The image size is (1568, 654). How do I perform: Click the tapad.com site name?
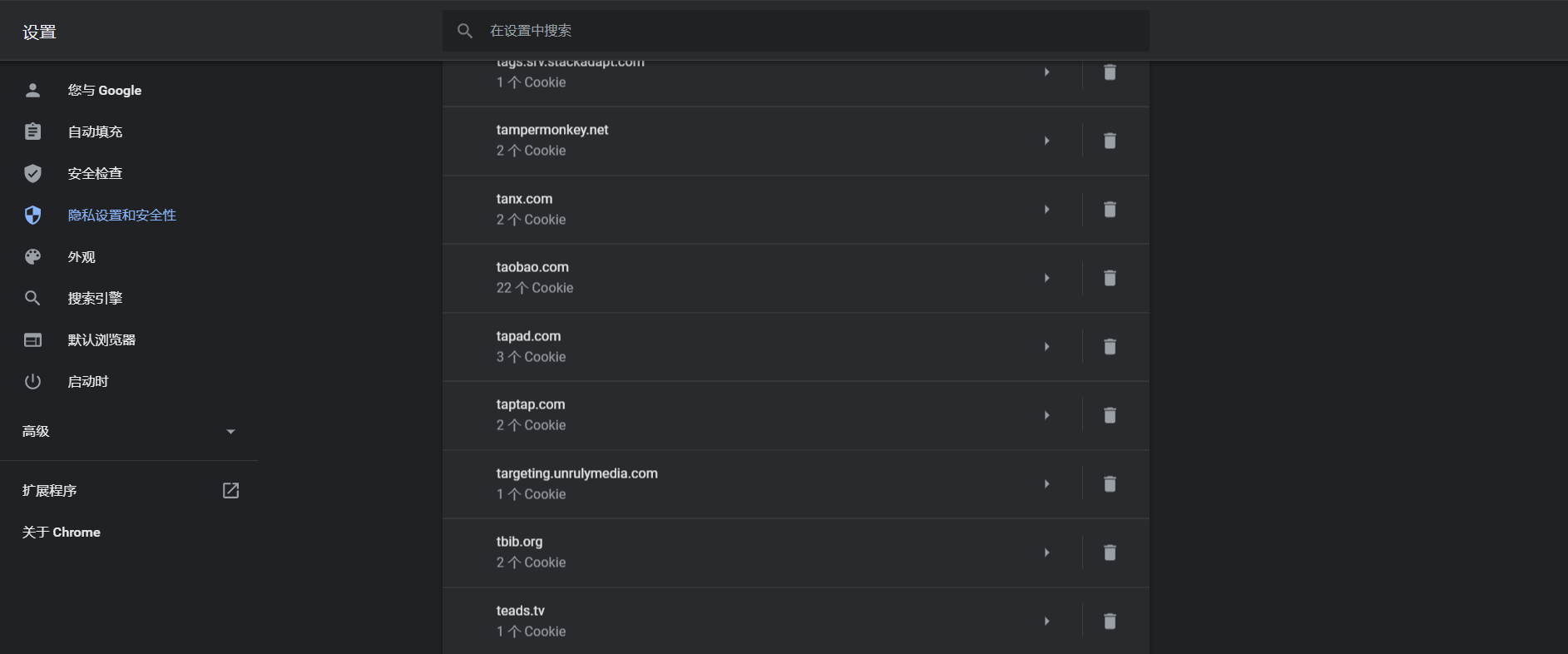pos(528,336)
